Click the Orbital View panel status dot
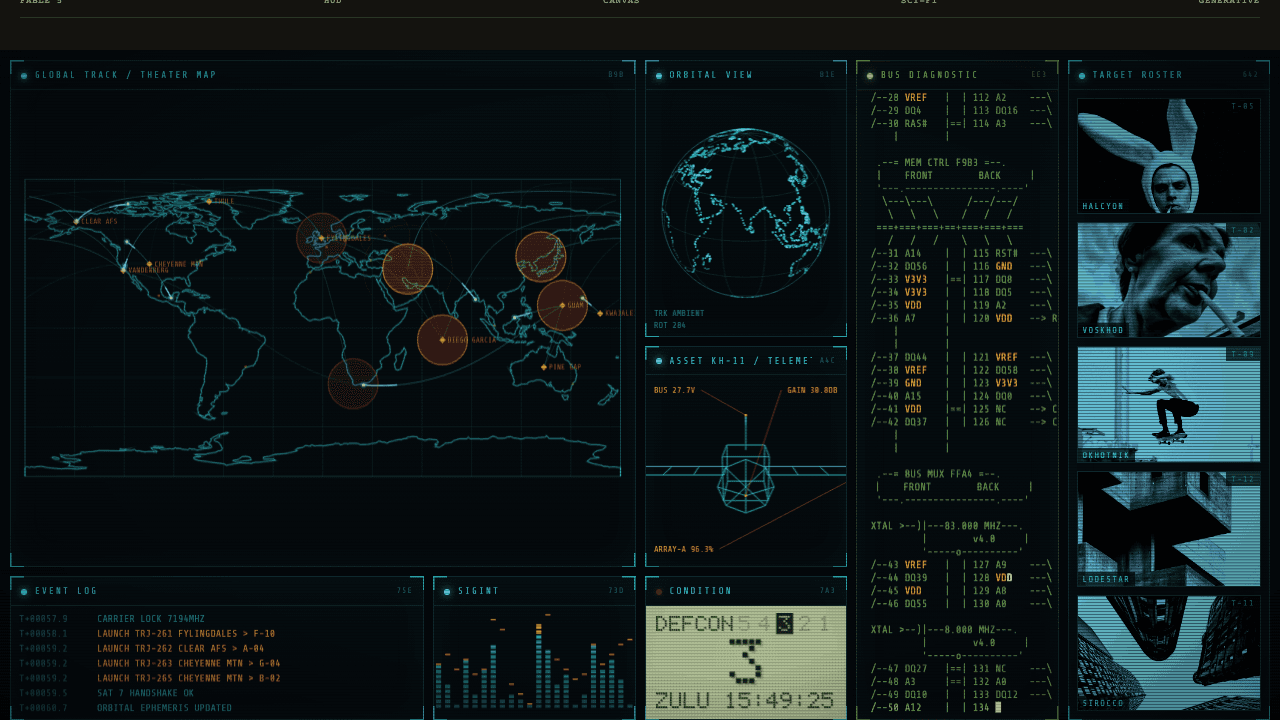1280x720 pixels. click(659, 75)
